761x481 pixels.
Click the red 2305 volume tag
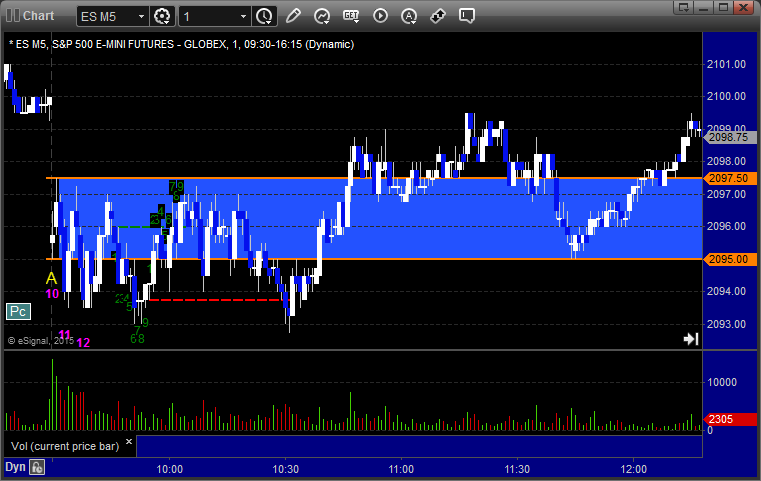coord(729,419)
